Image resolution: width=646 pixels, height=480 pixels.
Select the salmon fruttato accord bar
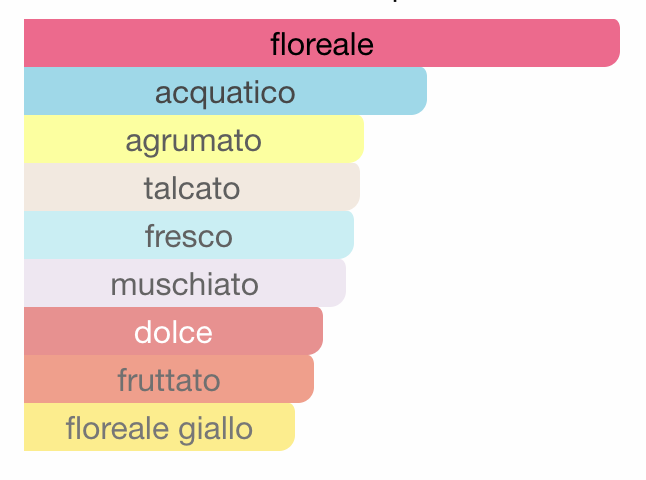tap(169, 379)
